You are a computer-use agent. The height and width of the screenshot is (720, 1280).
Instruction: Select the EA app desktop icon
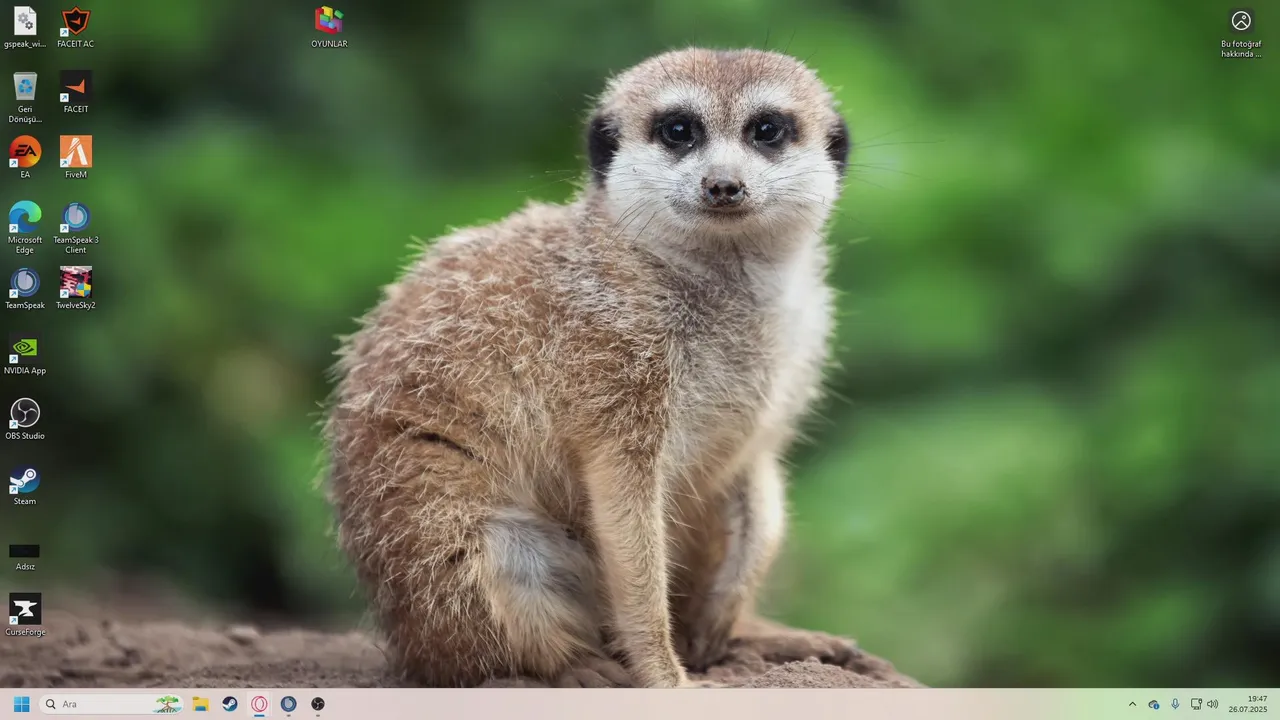click(25, 157)
